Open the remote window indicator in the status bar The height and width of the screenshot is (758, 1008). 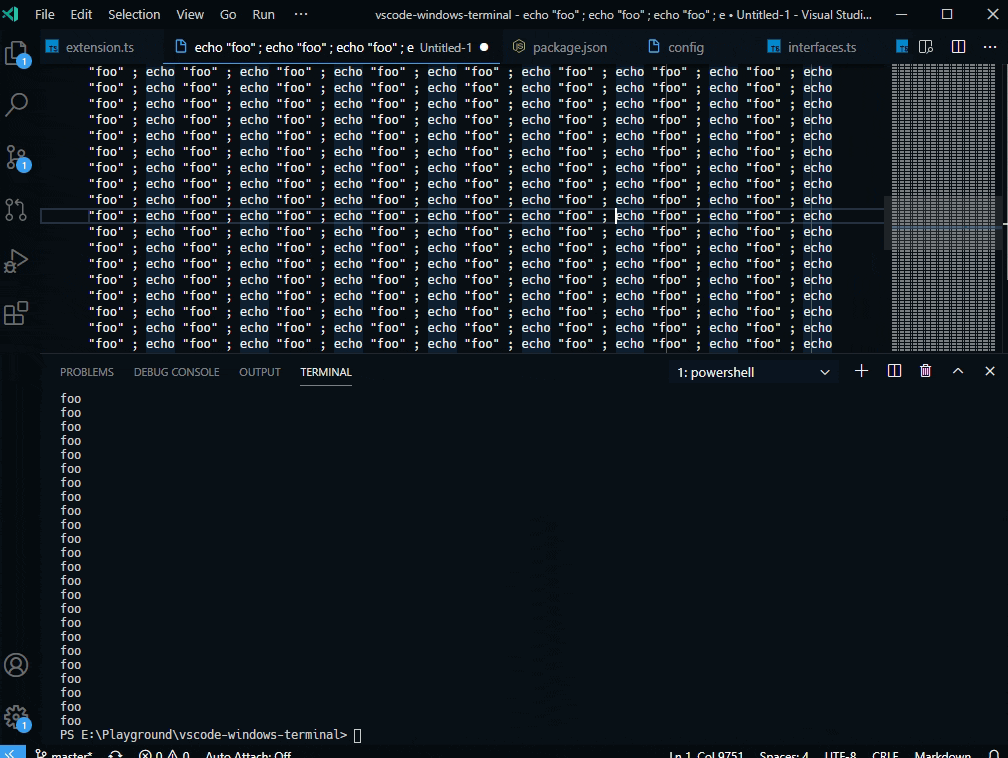coord(13,752)
